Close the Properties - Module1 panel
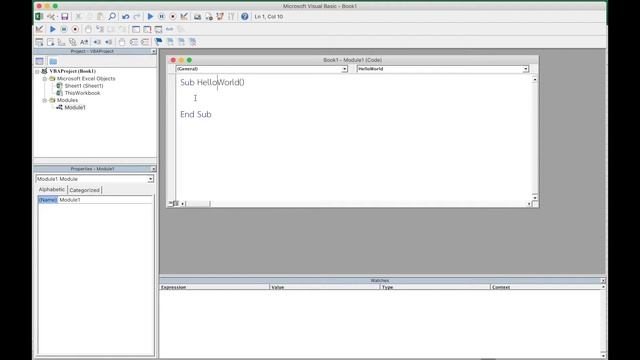The width and height of the screenshot is (640, 360). coord(153,169)
